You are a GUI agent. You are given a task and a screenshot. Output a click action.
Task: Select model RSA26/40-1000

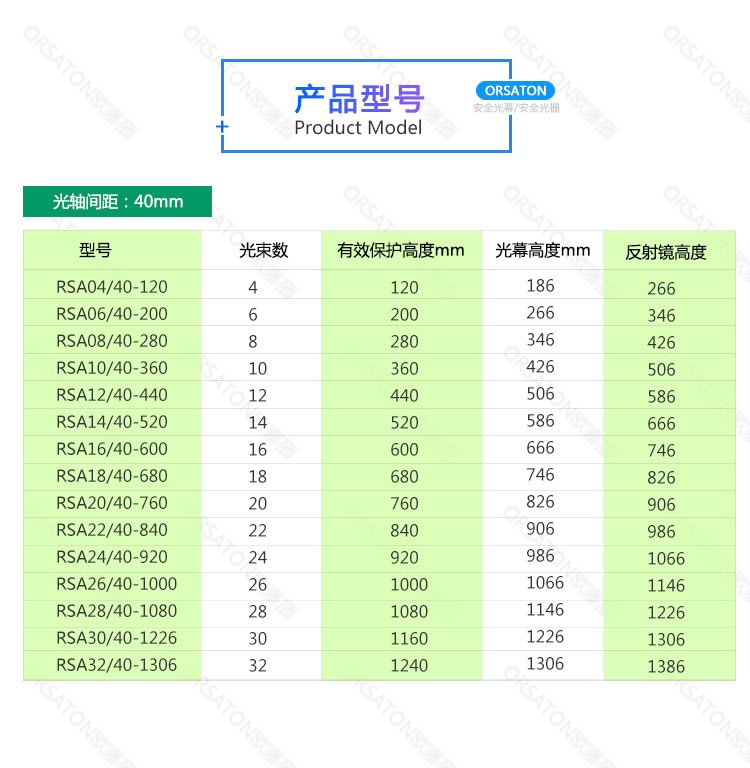point(116,584)
